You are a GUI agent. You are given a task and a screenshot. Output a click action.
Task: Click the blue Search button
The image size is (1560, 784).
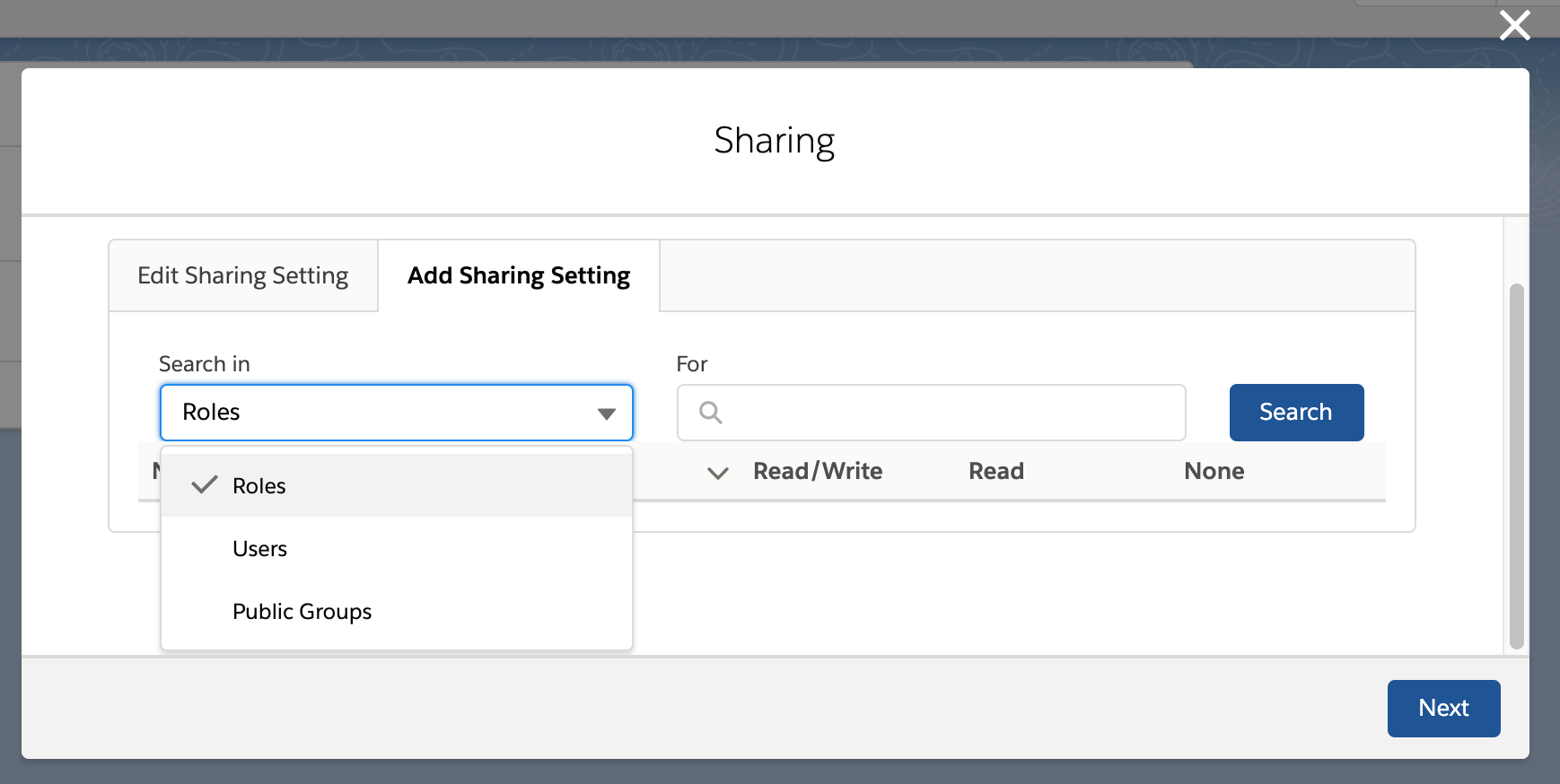1297,413
